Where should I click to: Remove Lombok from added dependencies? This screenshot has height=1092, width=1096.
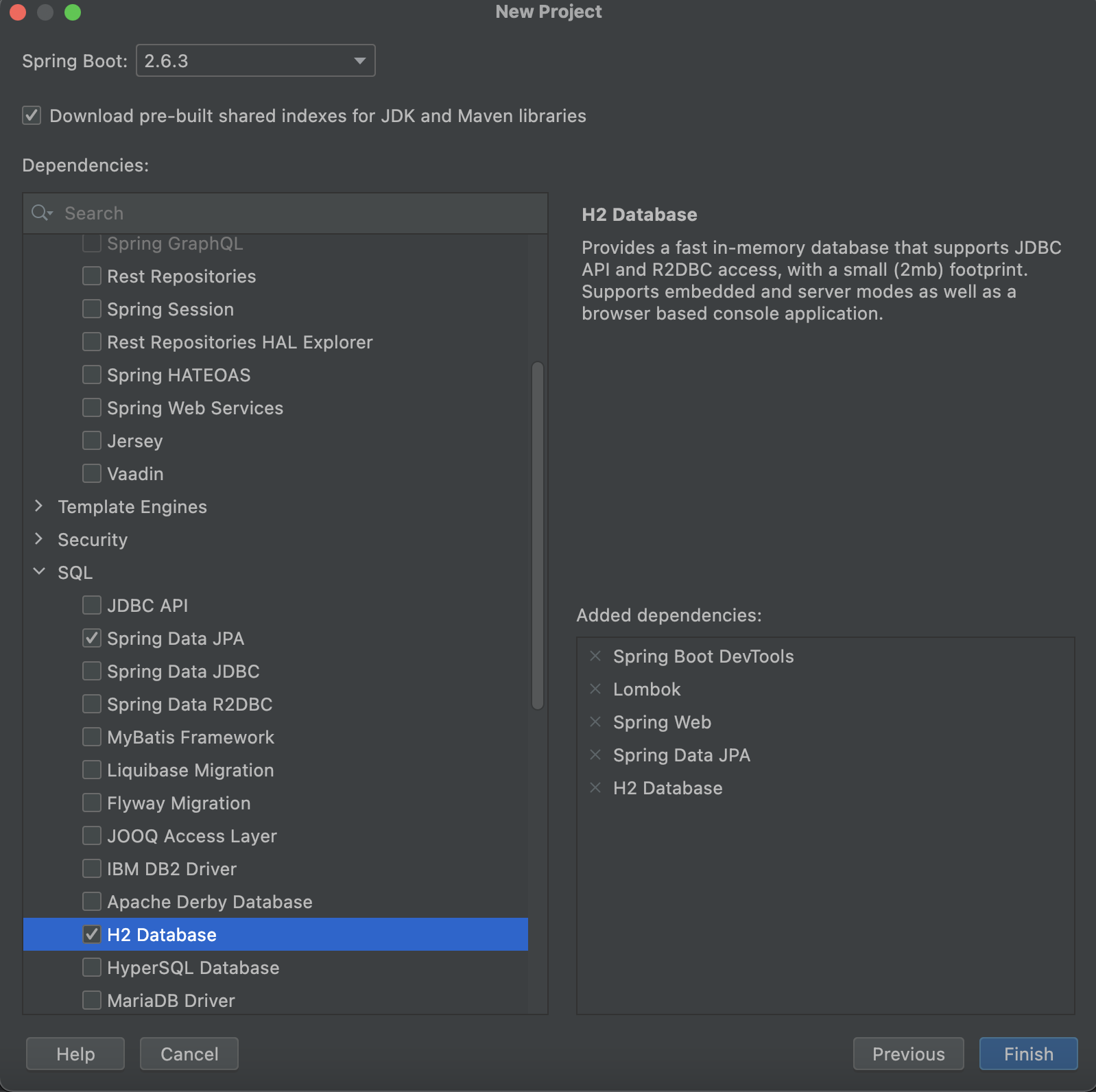click(595, 689)
